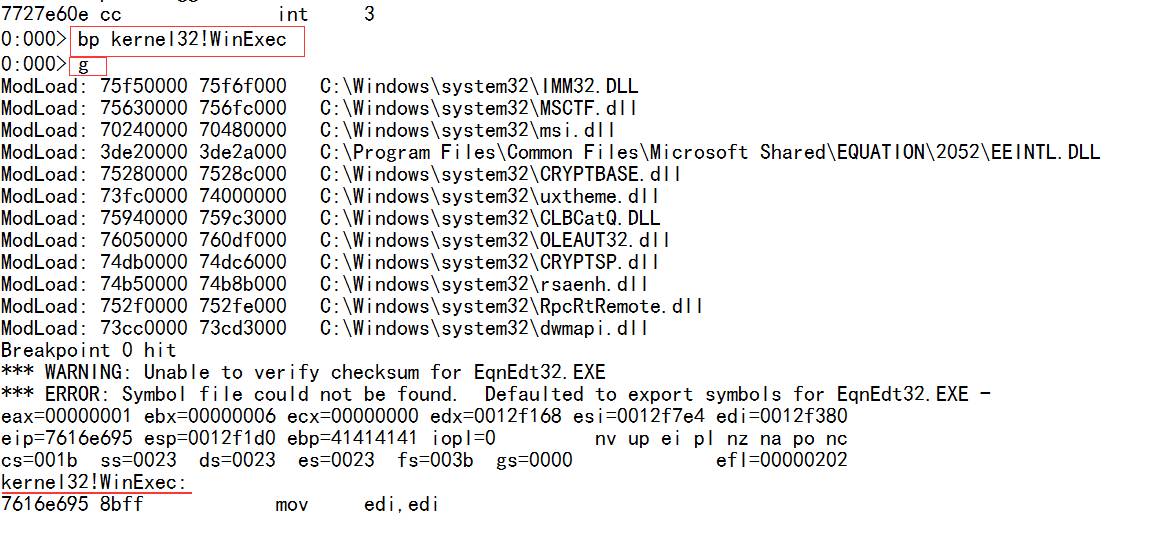This screenshot has width=1156, height=543.
Task: Click the EEINTL.DLL Equation path
Action: 709,152
